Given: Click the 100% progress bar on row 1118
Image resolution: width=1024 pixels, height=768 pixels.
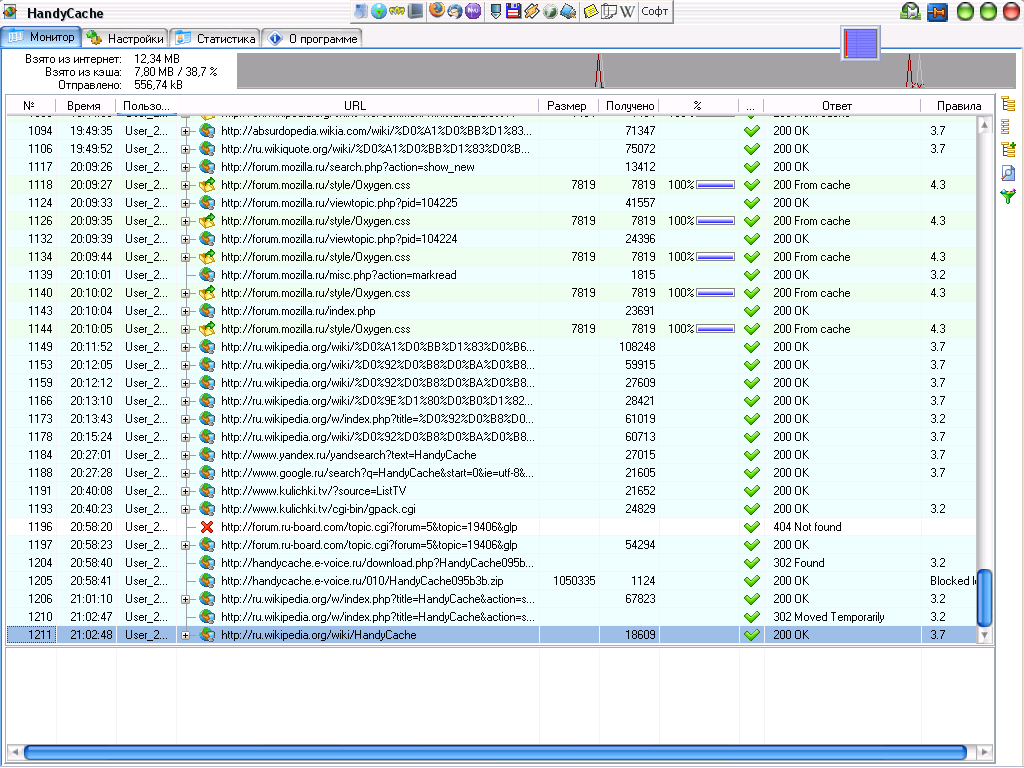Looking at the screenshot, I should click(715, 185).
